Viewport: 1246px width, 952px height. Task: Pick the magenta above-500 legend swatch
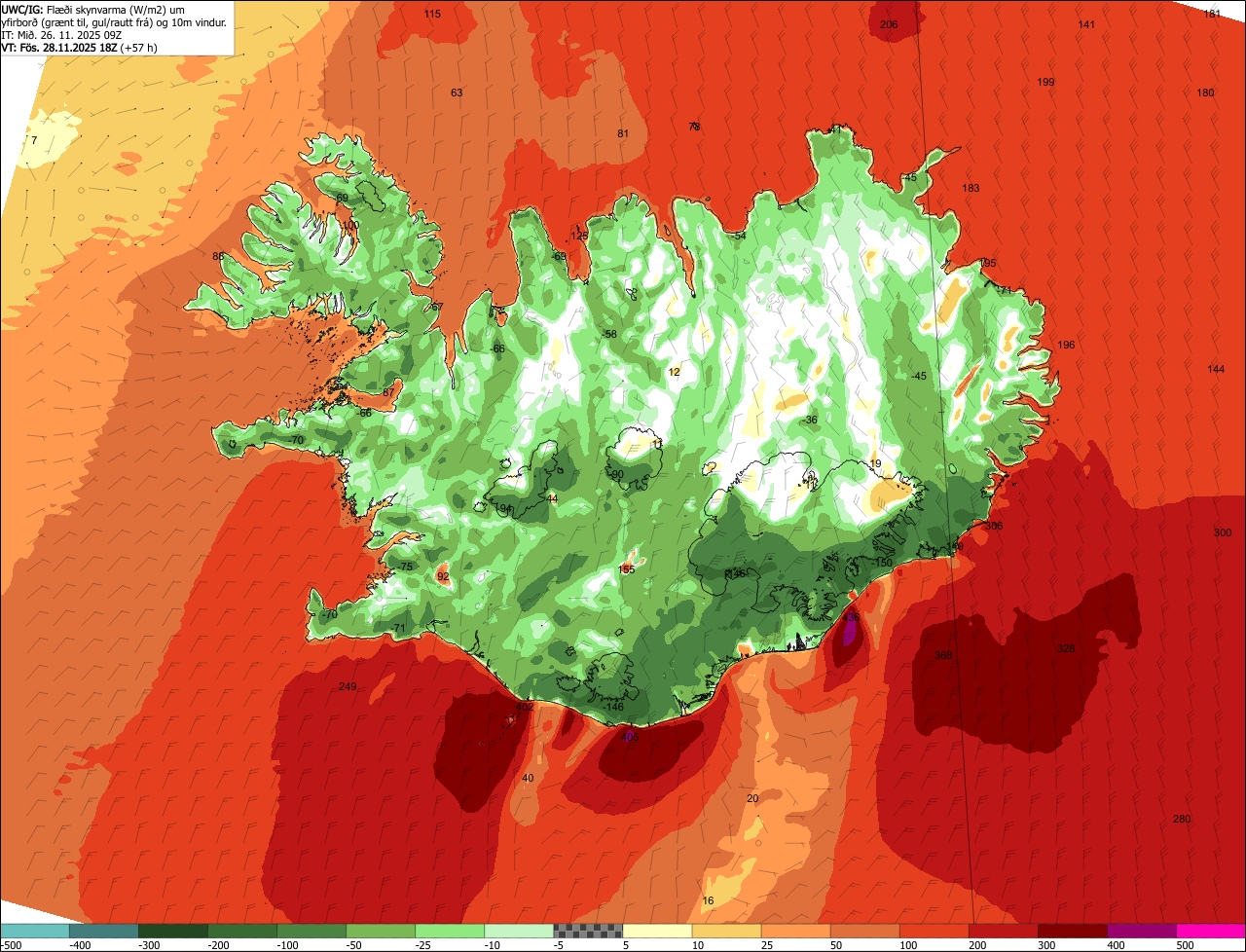coord(1210,931)
